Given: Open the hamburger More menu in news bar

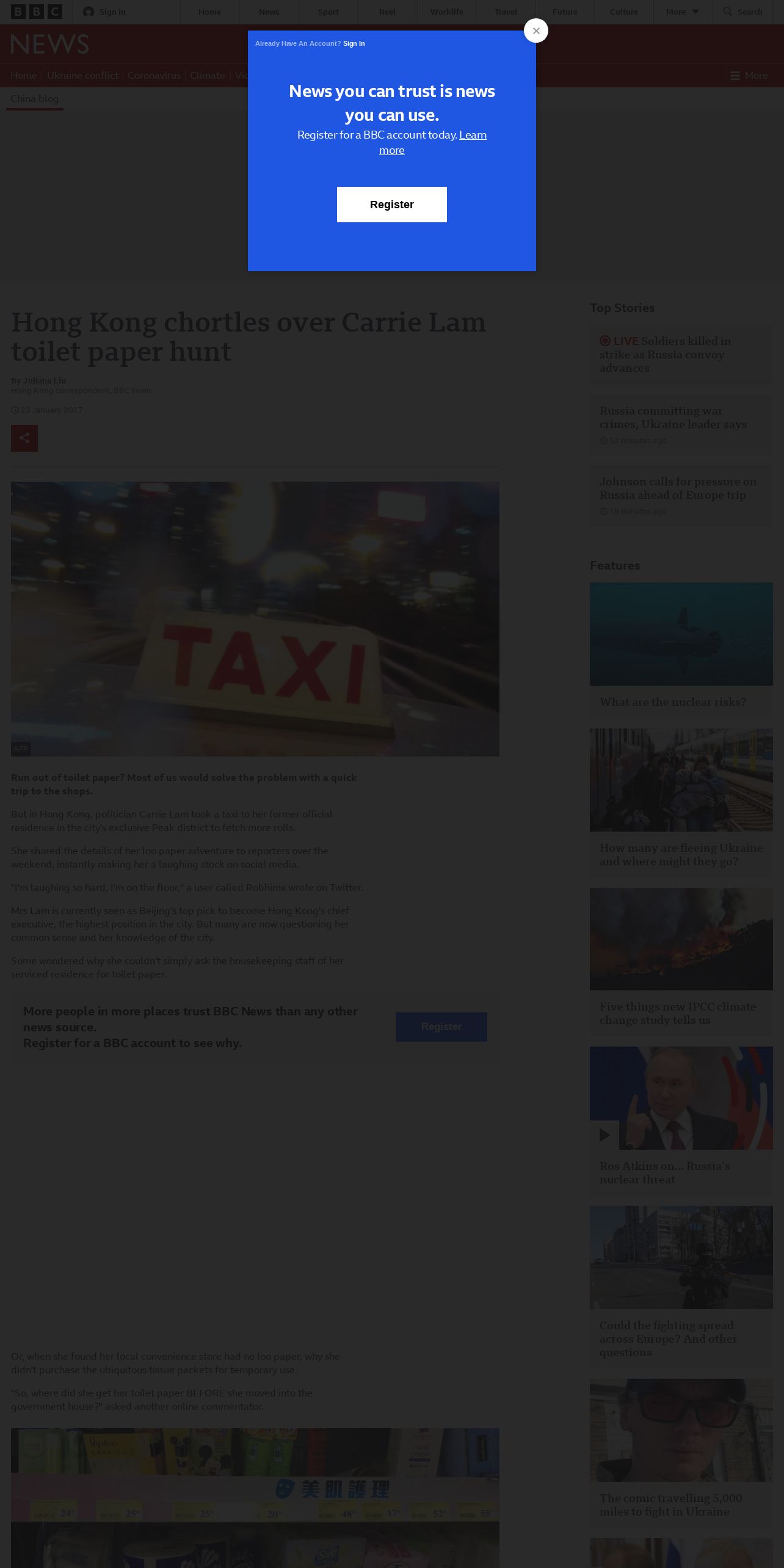Looking at the screenshot, I should click(749, 76).
